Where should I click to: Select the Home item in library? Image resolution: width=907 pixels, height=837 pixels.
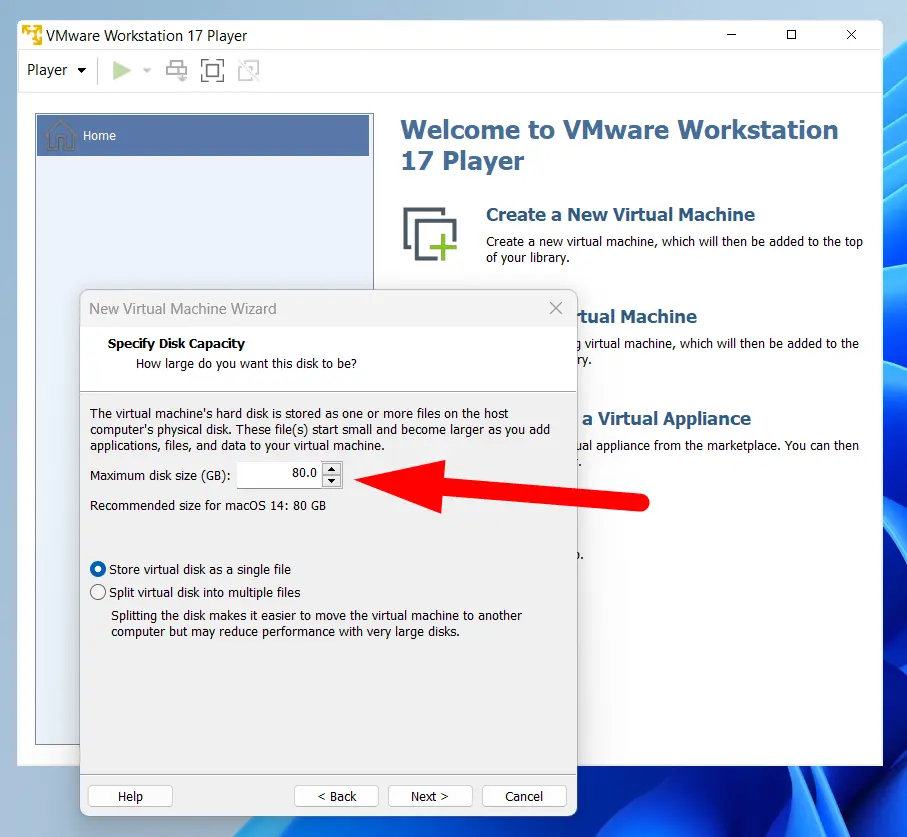(203, 135)
